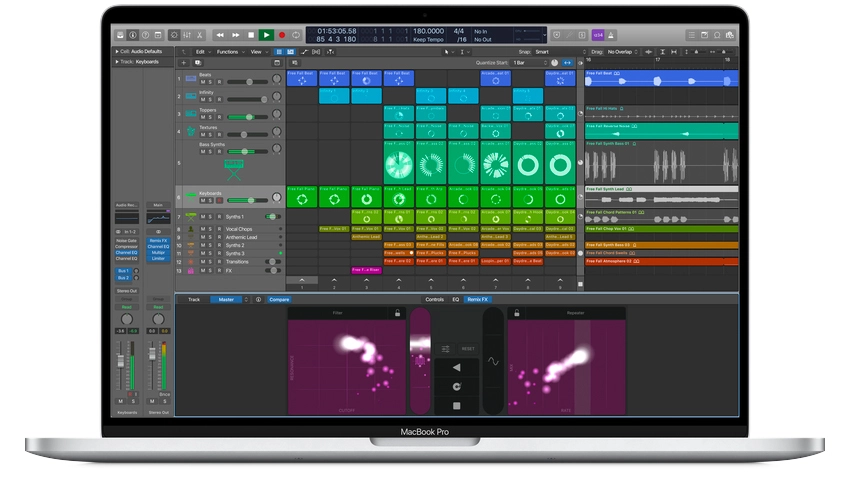Image resolution: width=850 pixels, height=478 pixels.
Task: Open the Snap Smart dropdown
Action: click(561, 52)
